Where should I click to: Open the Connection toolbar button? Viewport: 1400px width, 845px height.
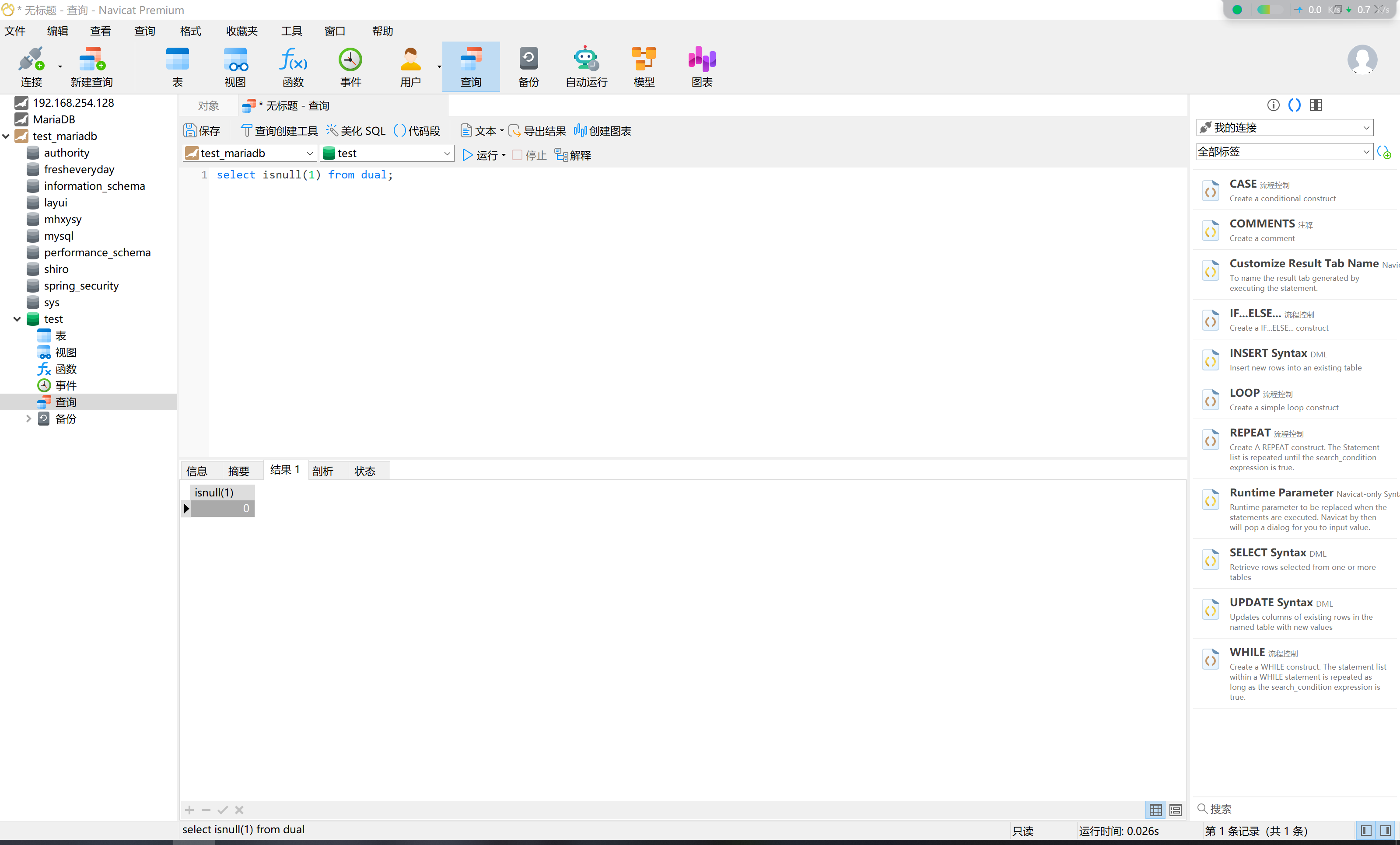click(31, 67)
